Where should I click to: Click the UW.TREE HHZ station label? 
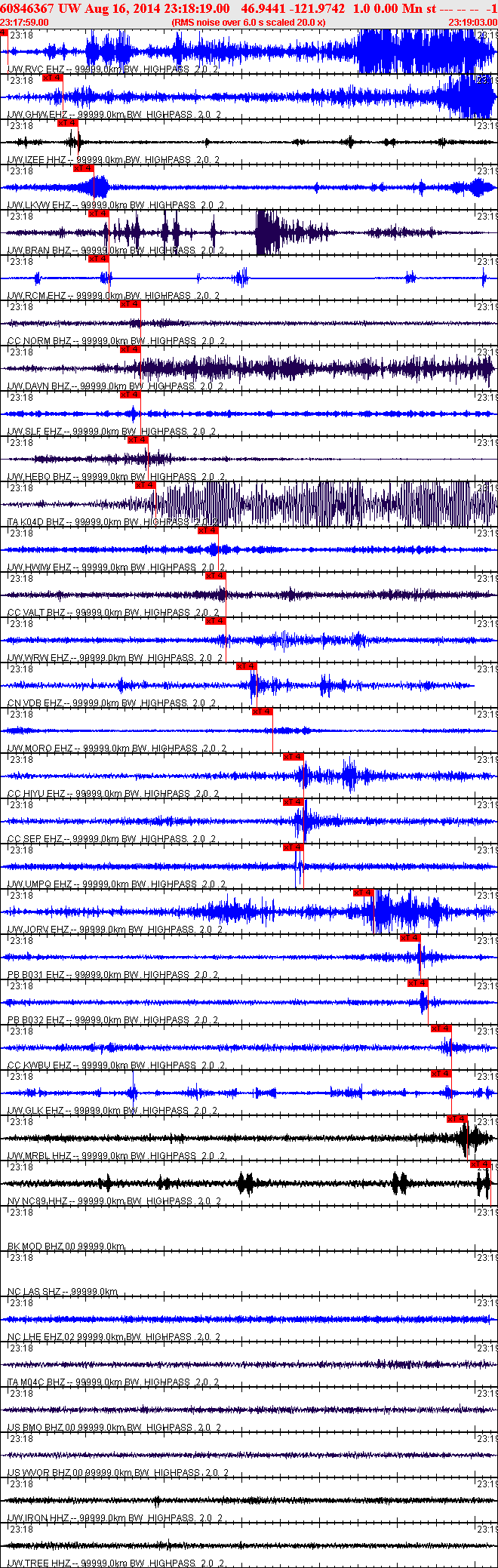pos(38,1563)
